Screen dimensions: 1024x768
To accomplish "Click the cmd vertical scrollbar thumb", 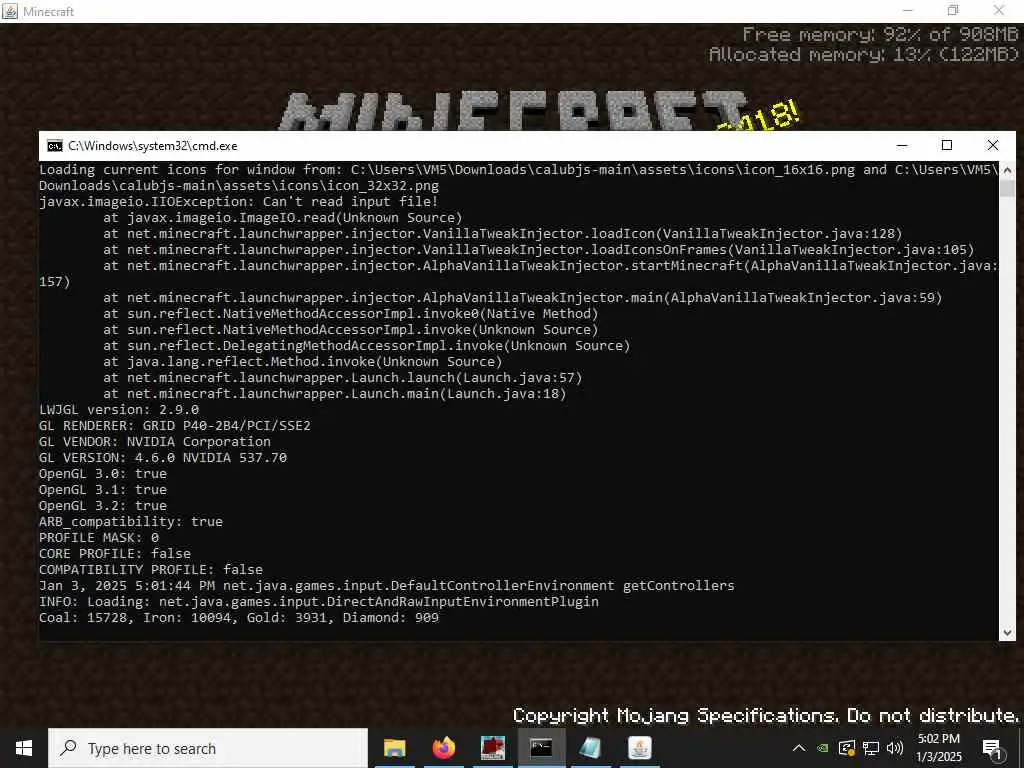I will pos(1007,188).
